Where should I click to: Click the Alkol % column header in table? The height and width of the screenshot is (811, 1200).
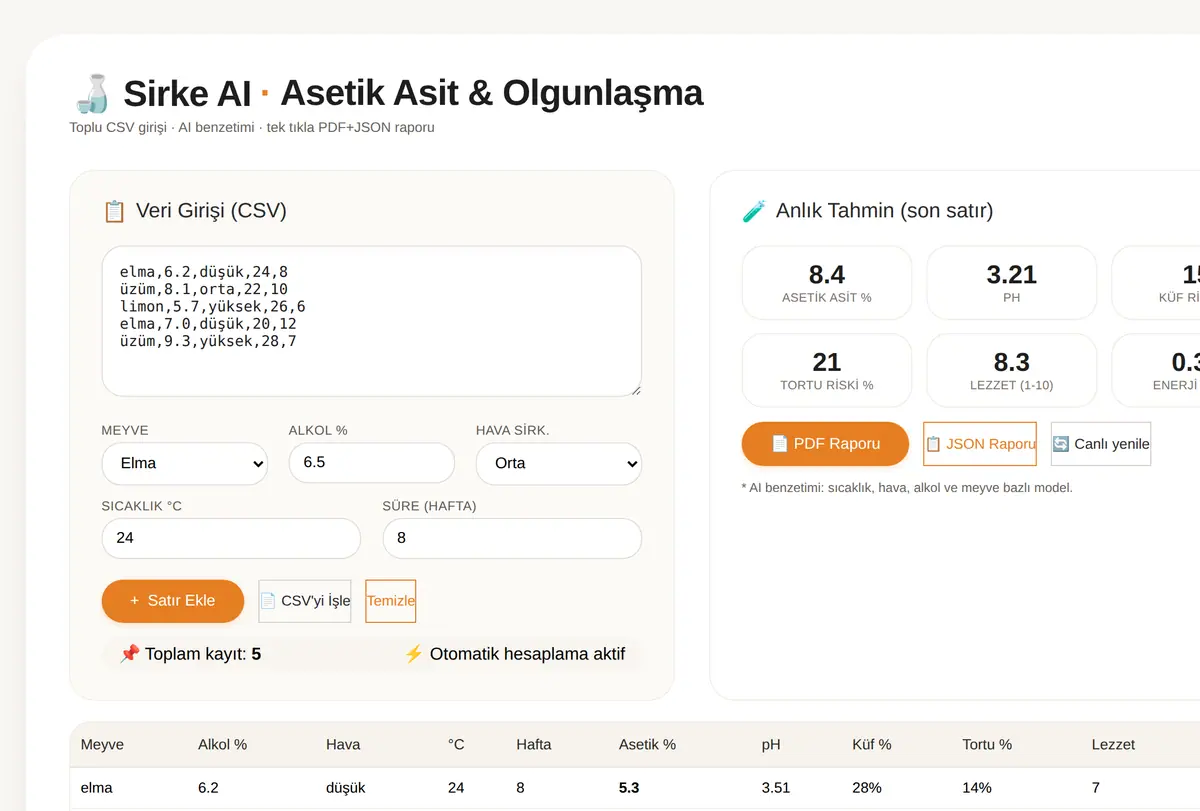pyautogui.click(x=222, y=745)
